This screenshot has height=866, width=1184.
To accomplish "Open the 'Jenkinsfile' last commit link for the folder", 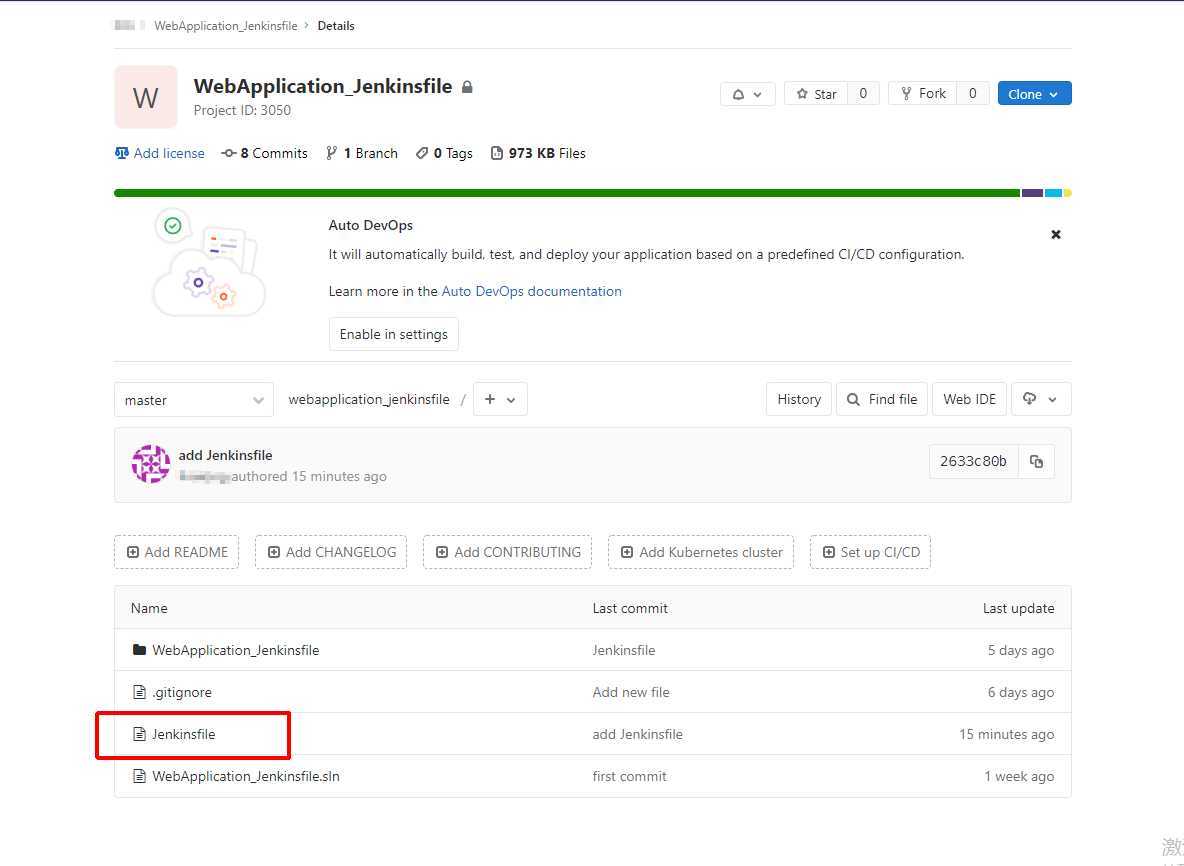I will pos(624,650).
